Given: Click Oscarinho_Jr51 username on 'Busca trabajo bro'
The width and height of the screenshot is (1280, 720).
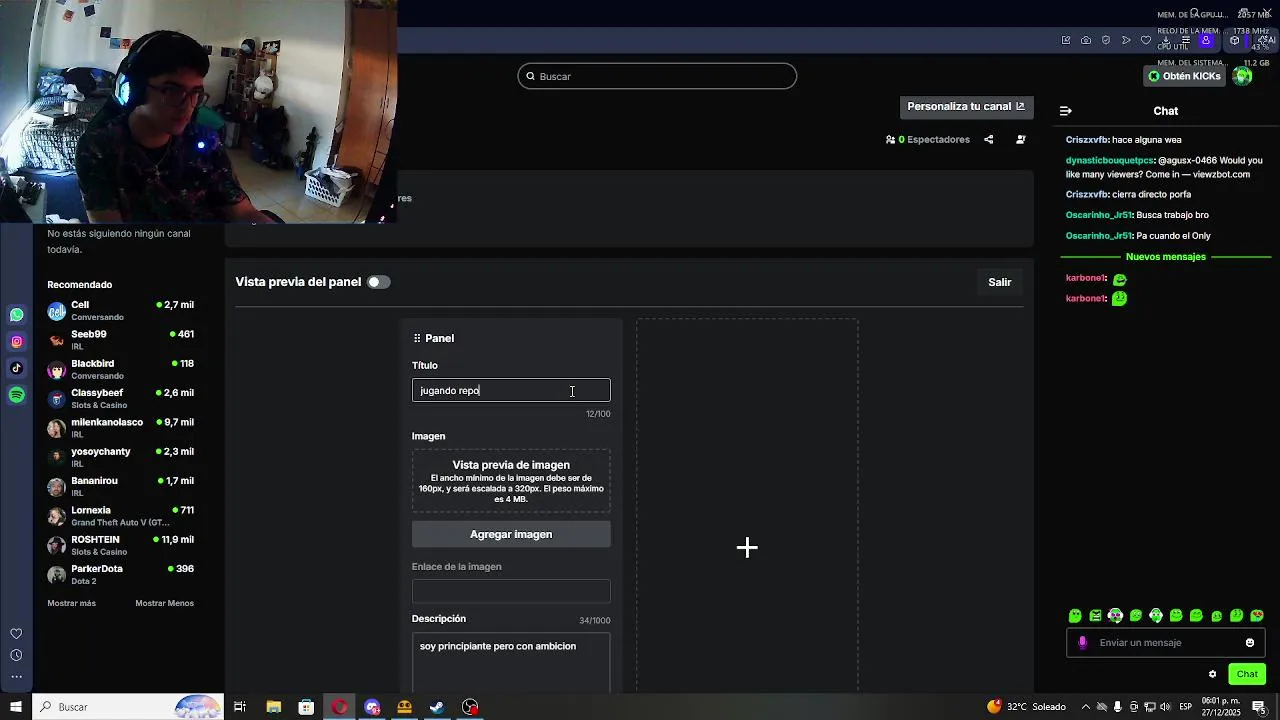Looking at the screenshot, I should 1099,215.
